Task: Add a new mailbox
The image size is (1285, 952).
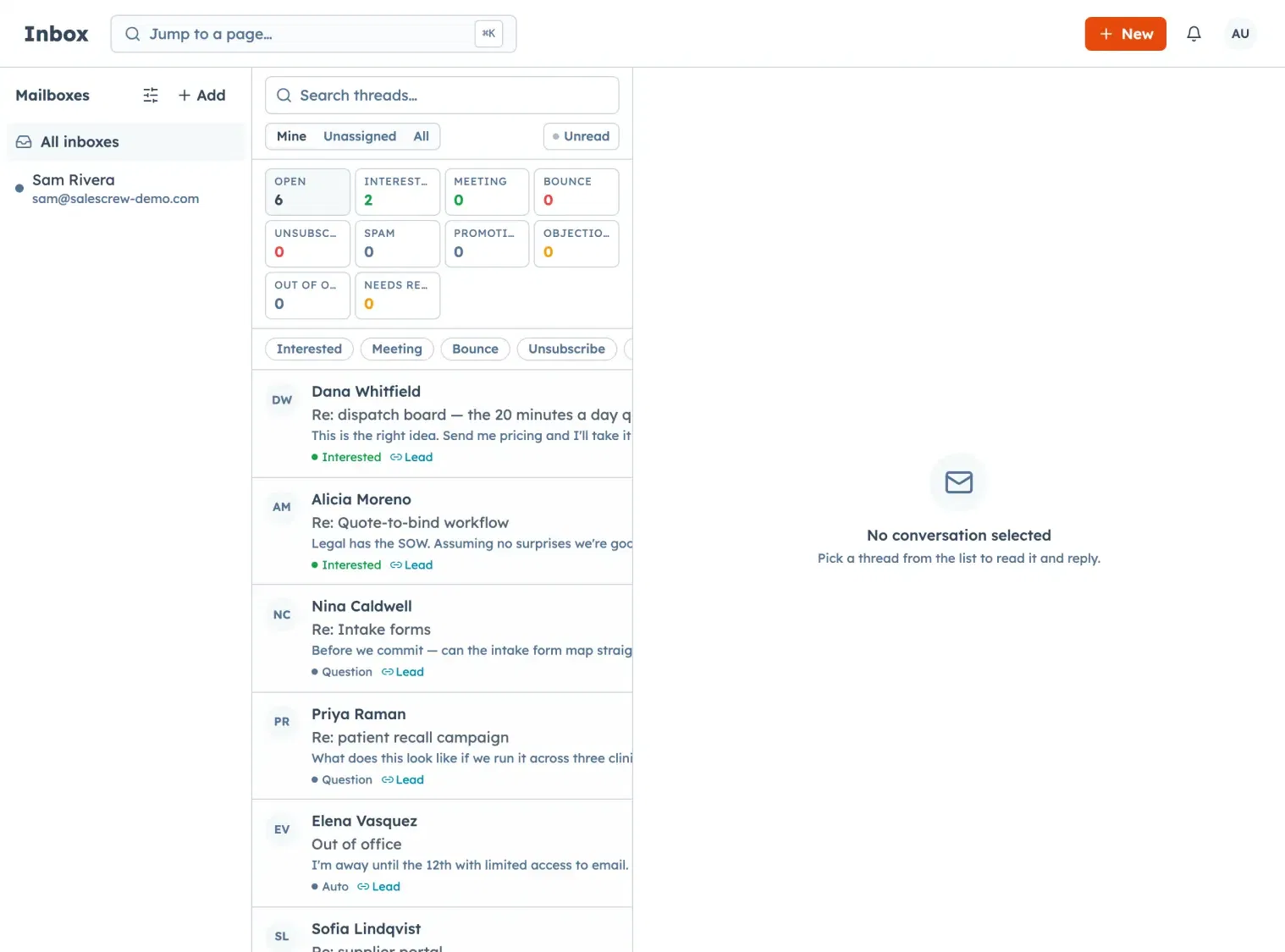Action: point(201,96)
